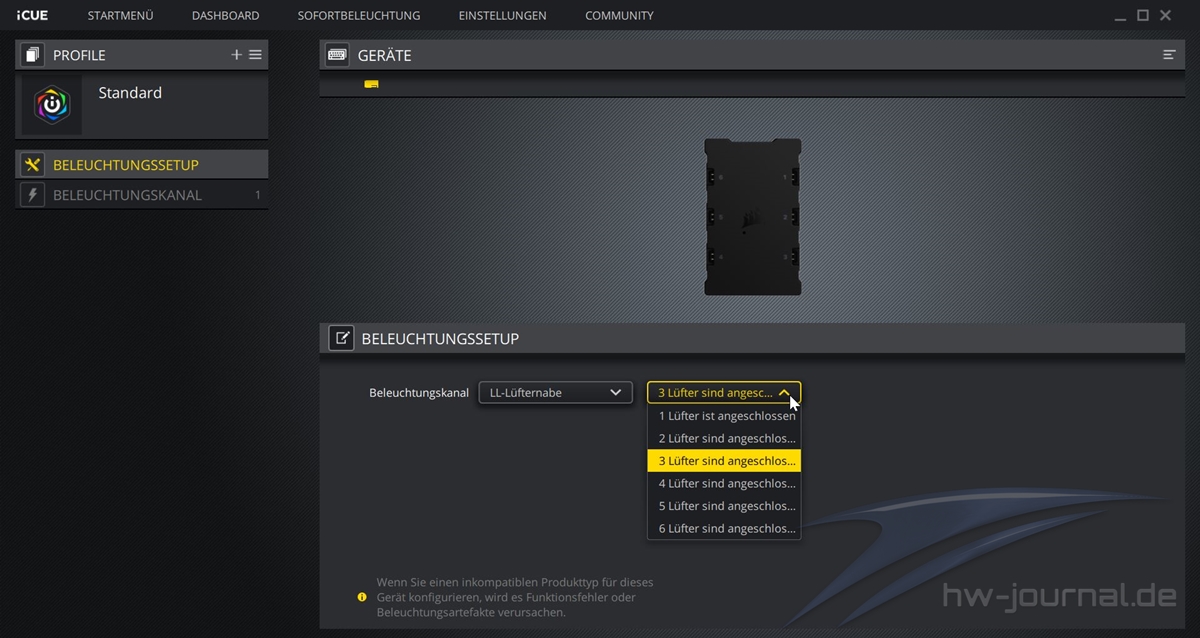1200x638 pixels.
Task: Choose 4 Lüfter sind angeschlossen
Action: pyautogui.click(x=724, y=483)
